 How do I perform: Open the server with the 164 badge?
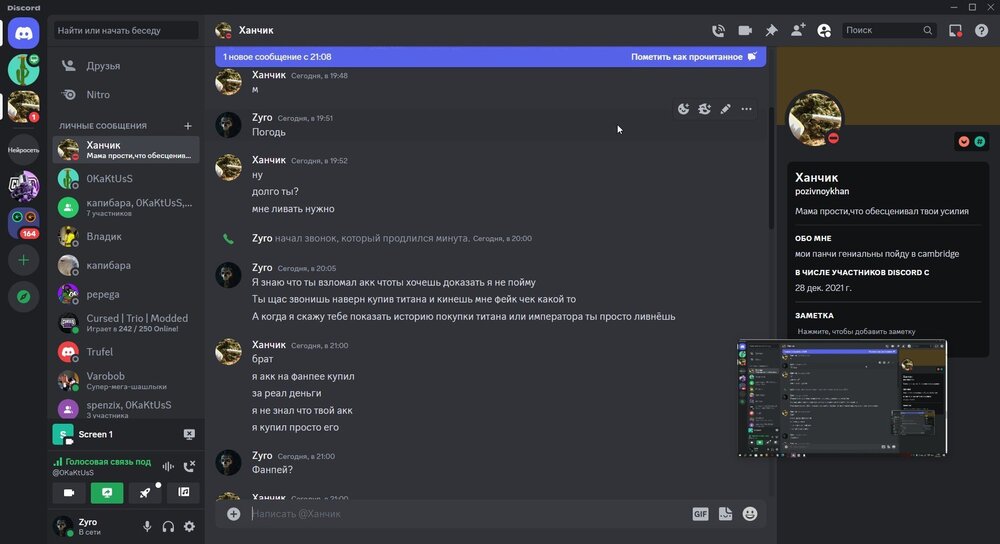24,223
